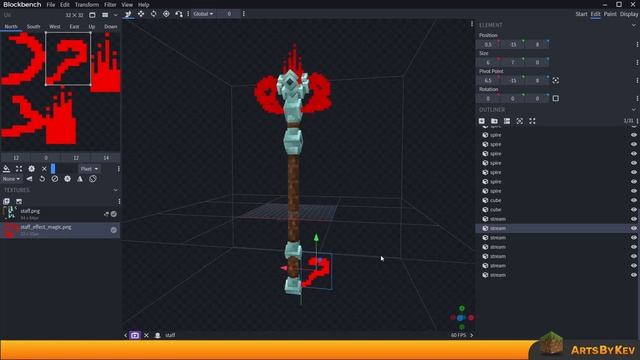
Task: Select the highlighted stream row in Outliner
Action: 558,229
